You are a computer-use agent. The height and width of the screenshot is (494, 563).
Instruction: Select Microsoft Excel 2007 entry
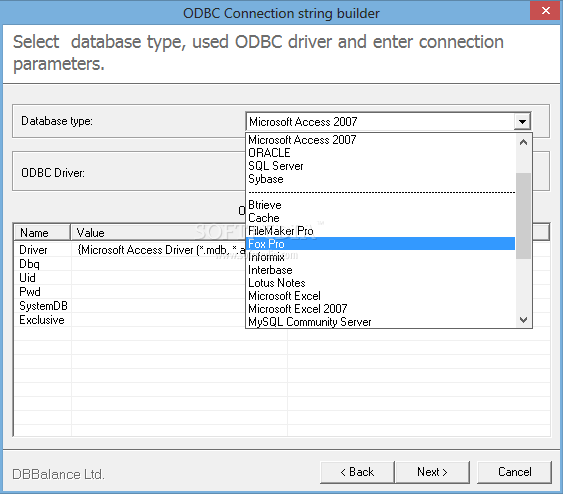point(381,309)
